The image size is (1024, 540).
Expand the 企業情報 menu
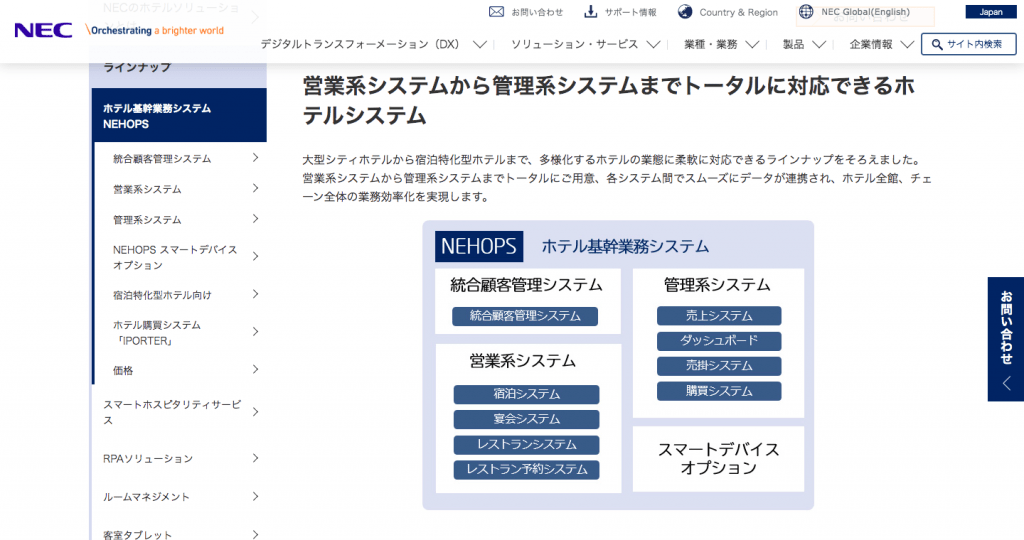881,44
